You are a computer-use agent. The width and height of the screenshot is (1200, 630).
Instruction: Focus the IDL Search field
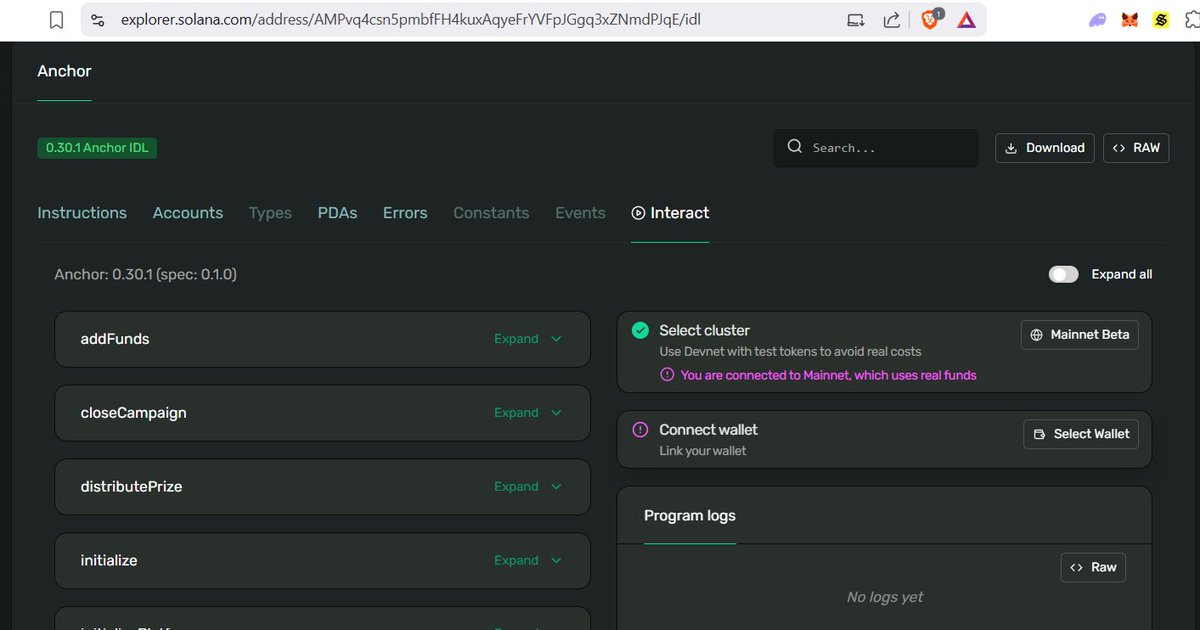876,148
